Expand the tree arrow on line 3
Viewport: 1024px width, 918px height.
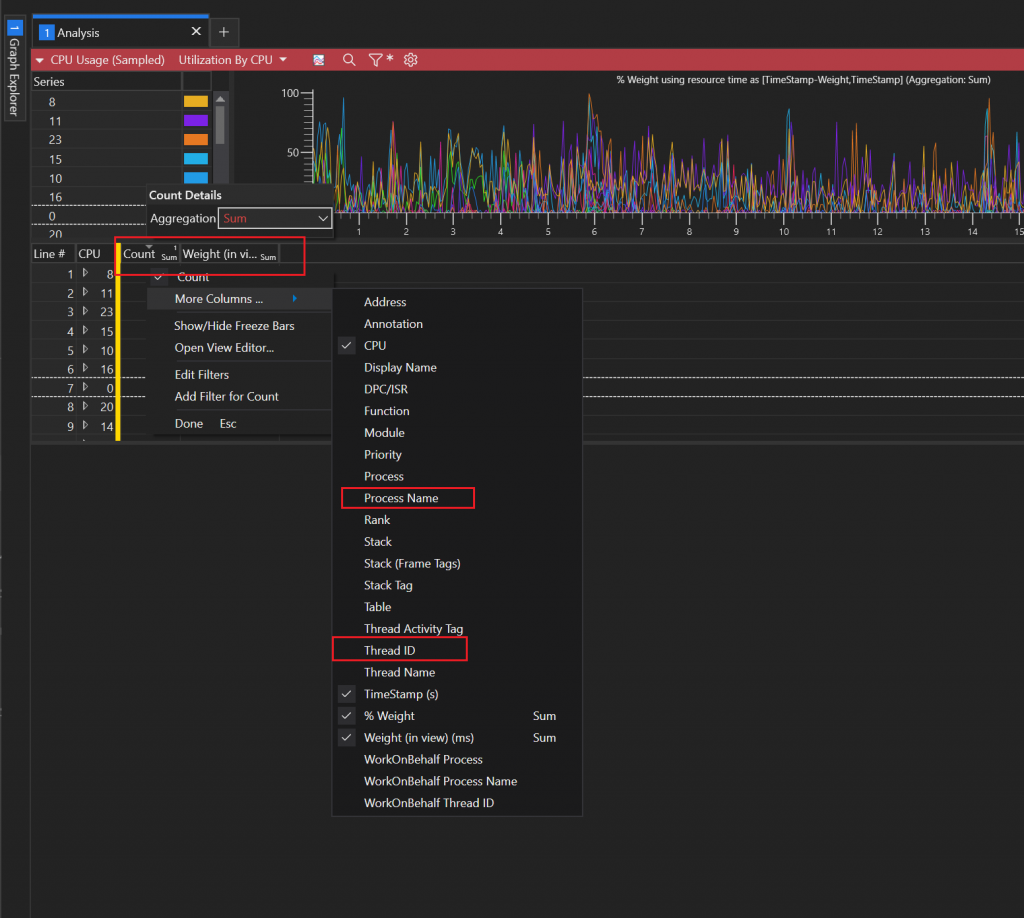tap(85, 311)
